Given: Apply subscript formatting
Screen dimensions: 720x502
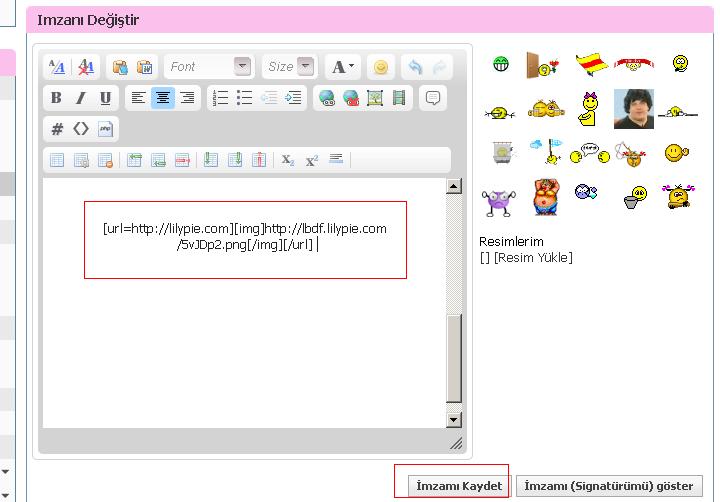Looking at the screenshot, I should pyautogui.click(x=288, y=160).
